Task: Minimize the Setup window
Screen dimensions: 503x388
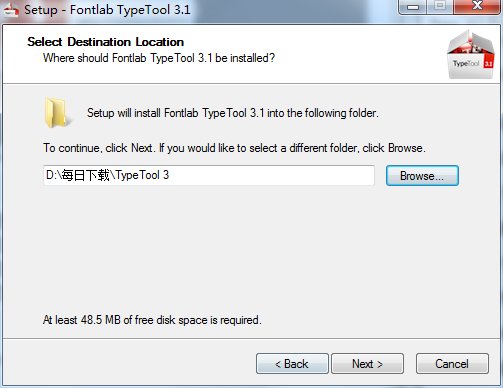Action: [413, 7]
